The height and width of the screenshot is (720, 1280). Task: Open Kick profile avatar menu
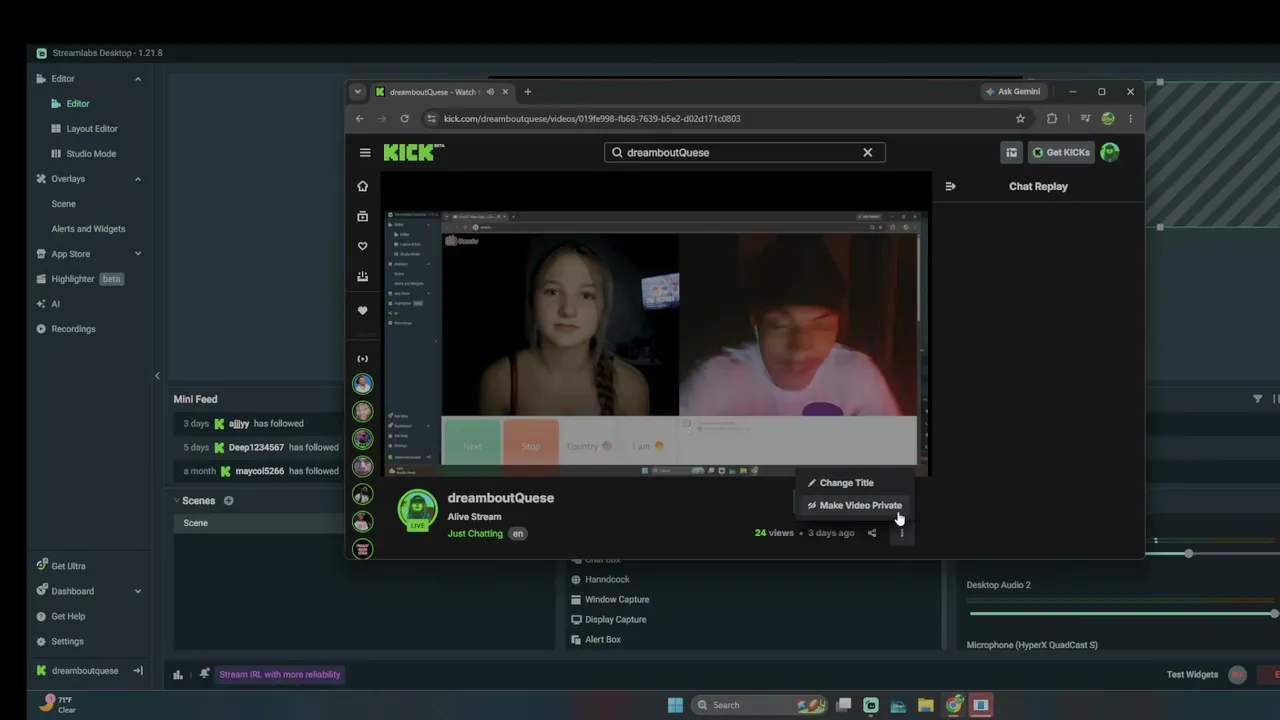(x=1109, y=152)
